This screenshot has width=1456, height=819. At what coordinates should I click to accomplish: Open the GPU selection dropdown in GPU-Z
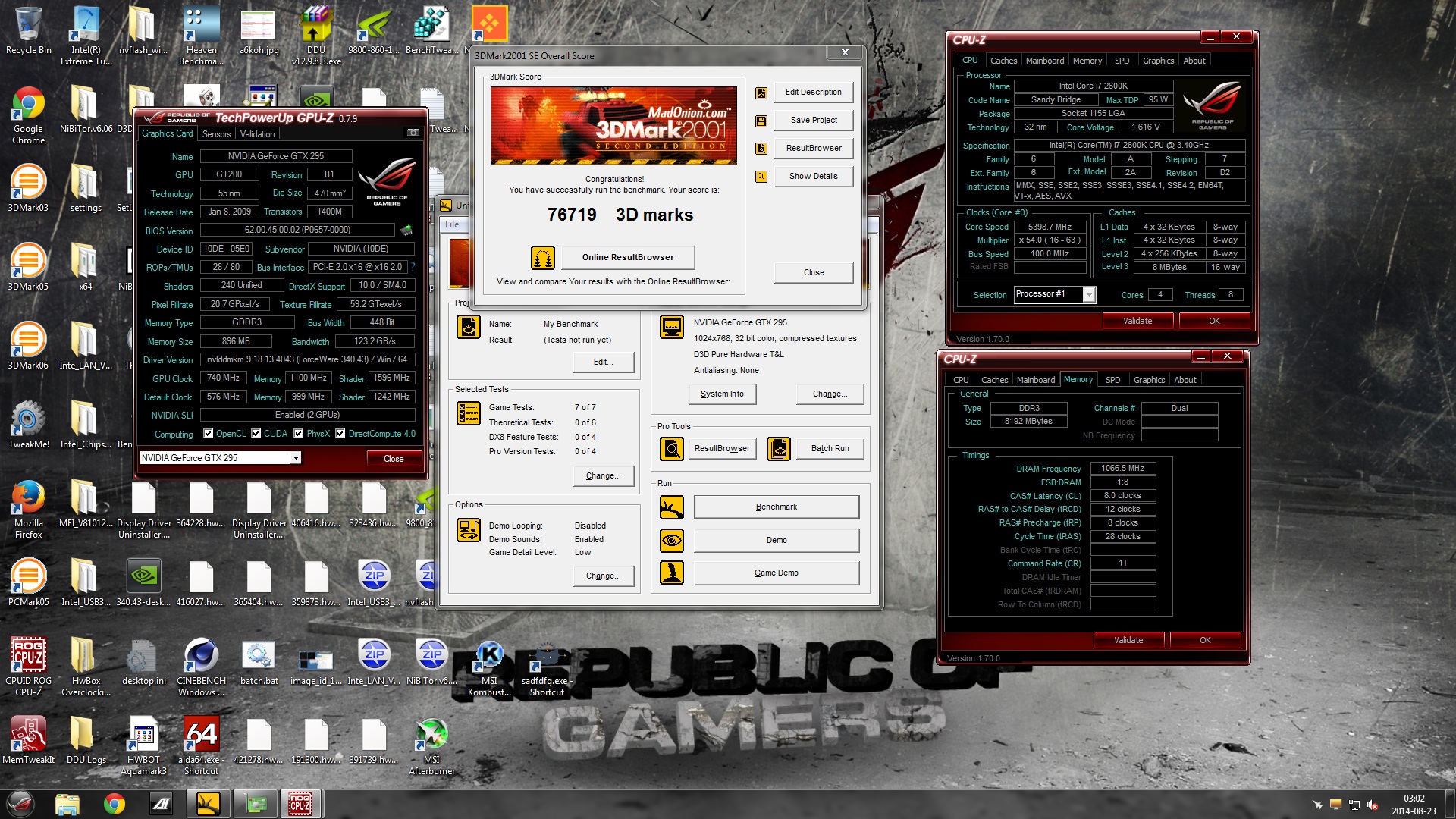tap(296, 458)
